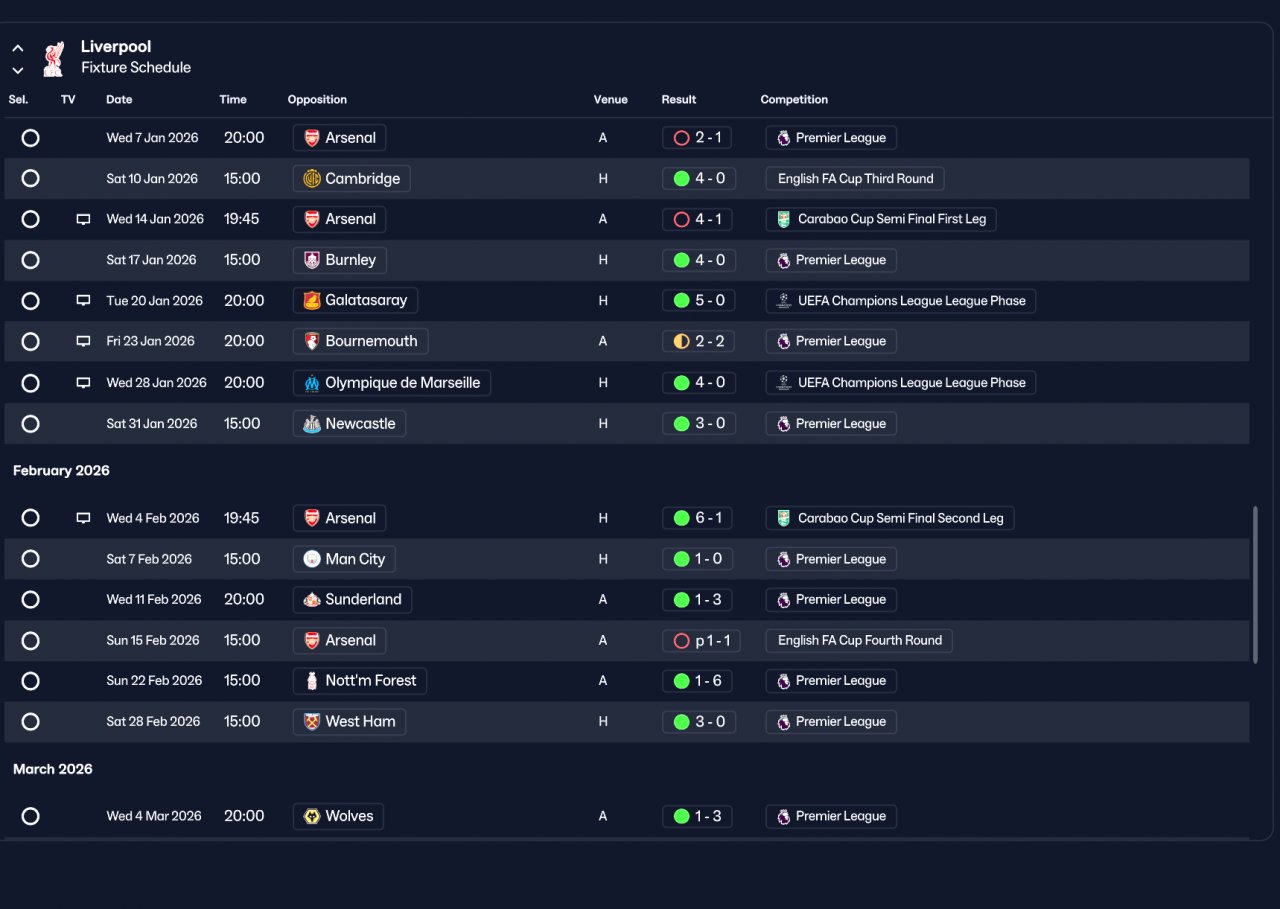Open the 1 - 6 Nott'm Forest result
The height and width of the screenshot is (909, 1280).
pyautogui.click(x=698, y=681)
